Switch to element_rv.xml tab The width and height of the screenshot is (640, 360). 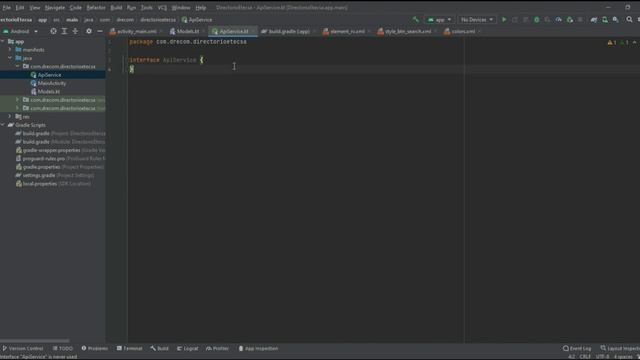347,31
